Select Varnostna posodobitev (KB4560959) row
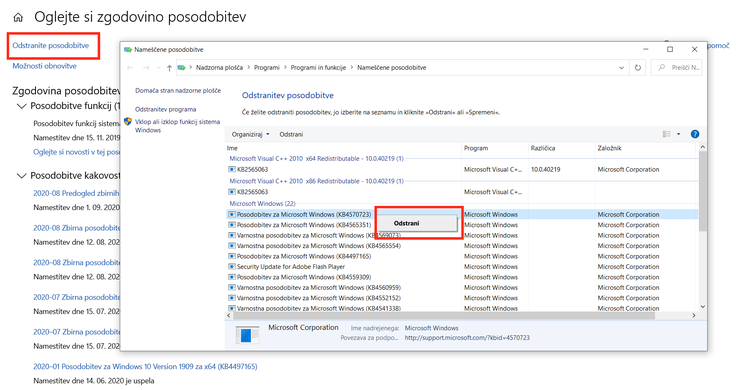 462,288
